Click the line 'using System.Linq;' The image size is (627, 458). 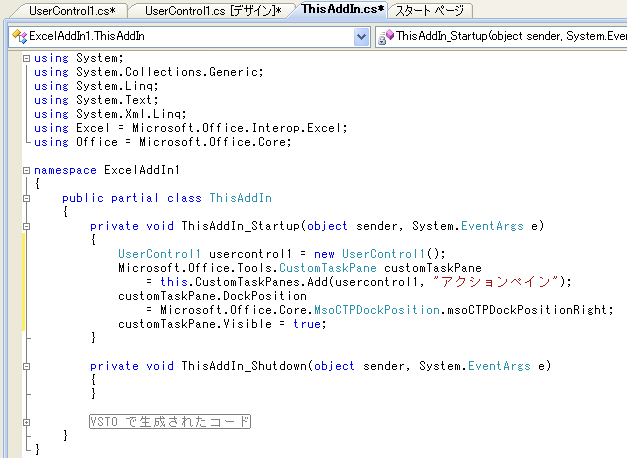point(96,86)
